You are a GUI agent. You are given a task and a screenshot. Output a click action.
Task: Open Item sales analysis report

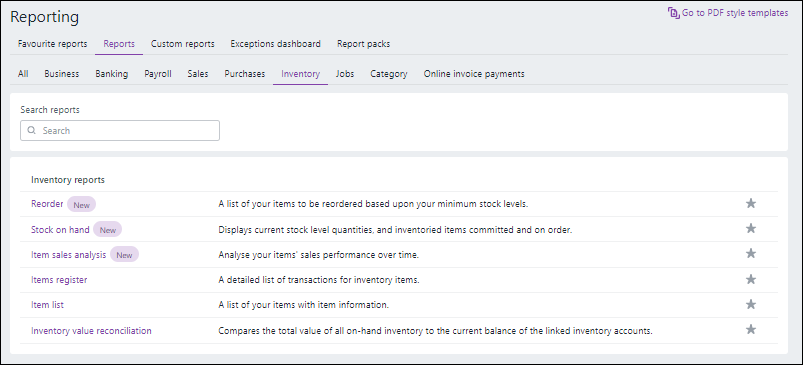pyautogui.click(x=69, y=254)
